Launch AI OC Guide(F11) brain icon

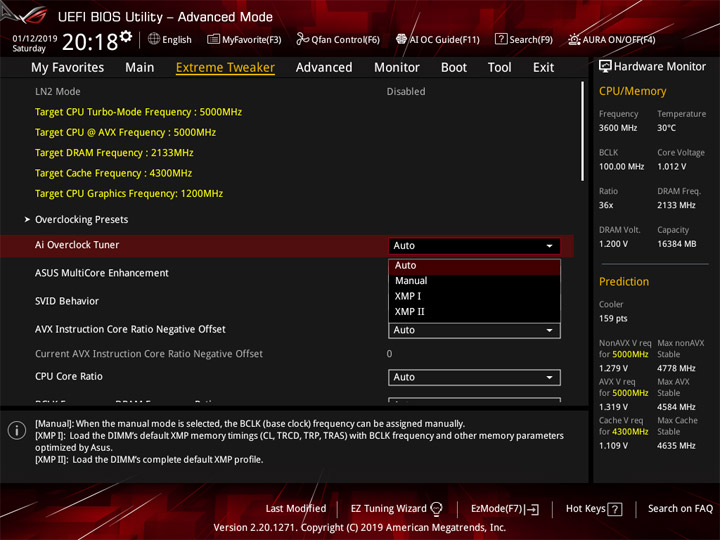401,39
